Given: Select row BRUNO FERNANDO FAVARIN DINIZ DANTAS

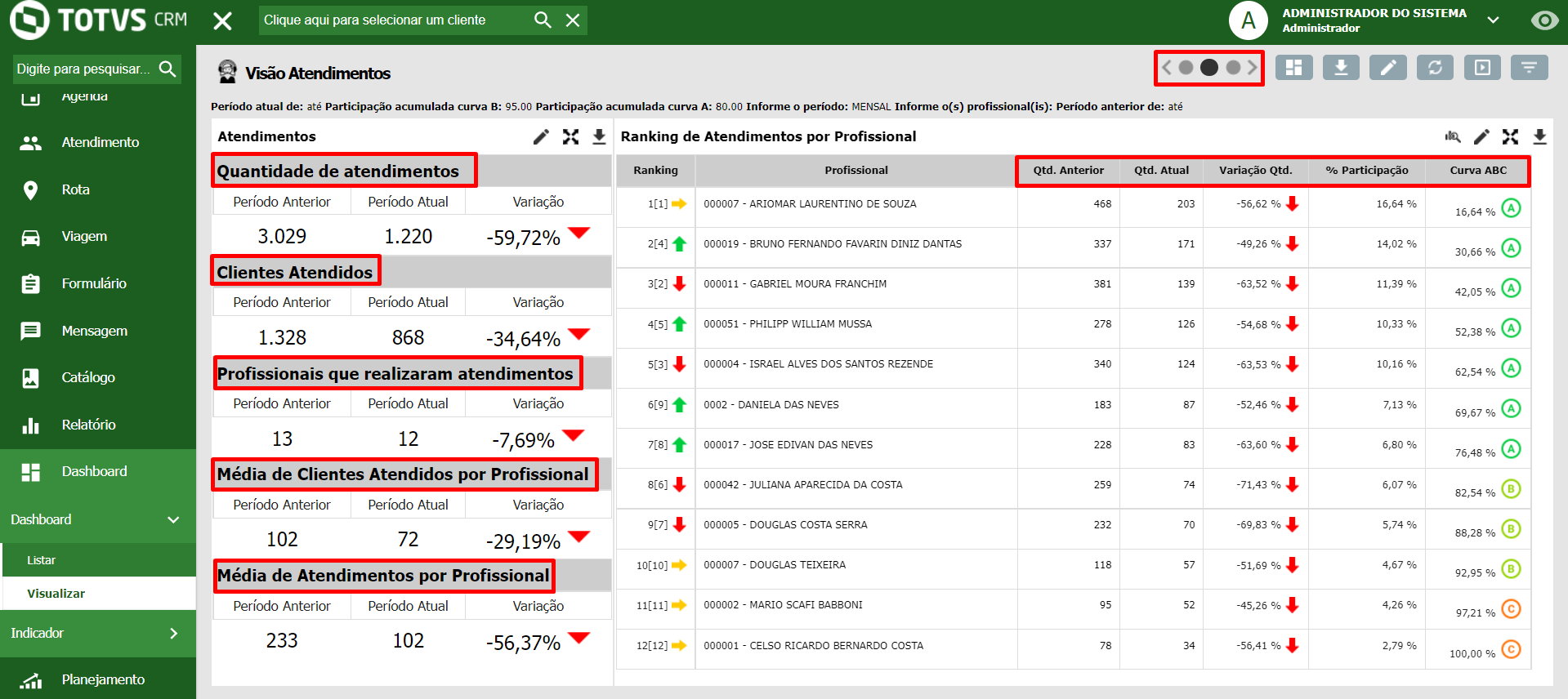Looking at the screenshot, I should tap(1073, 247).
